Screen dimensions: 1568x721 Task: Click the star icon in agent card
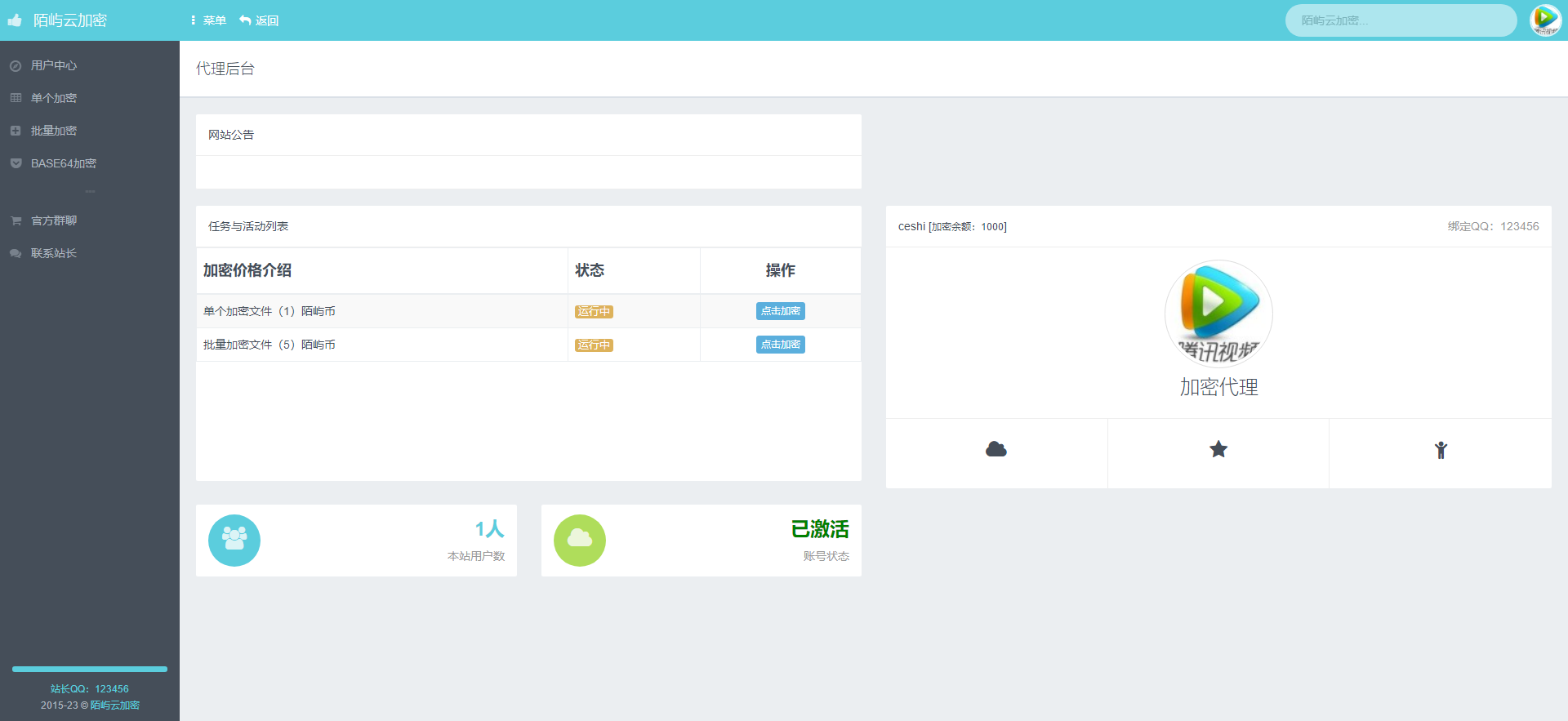click(x=1218, y=450)
